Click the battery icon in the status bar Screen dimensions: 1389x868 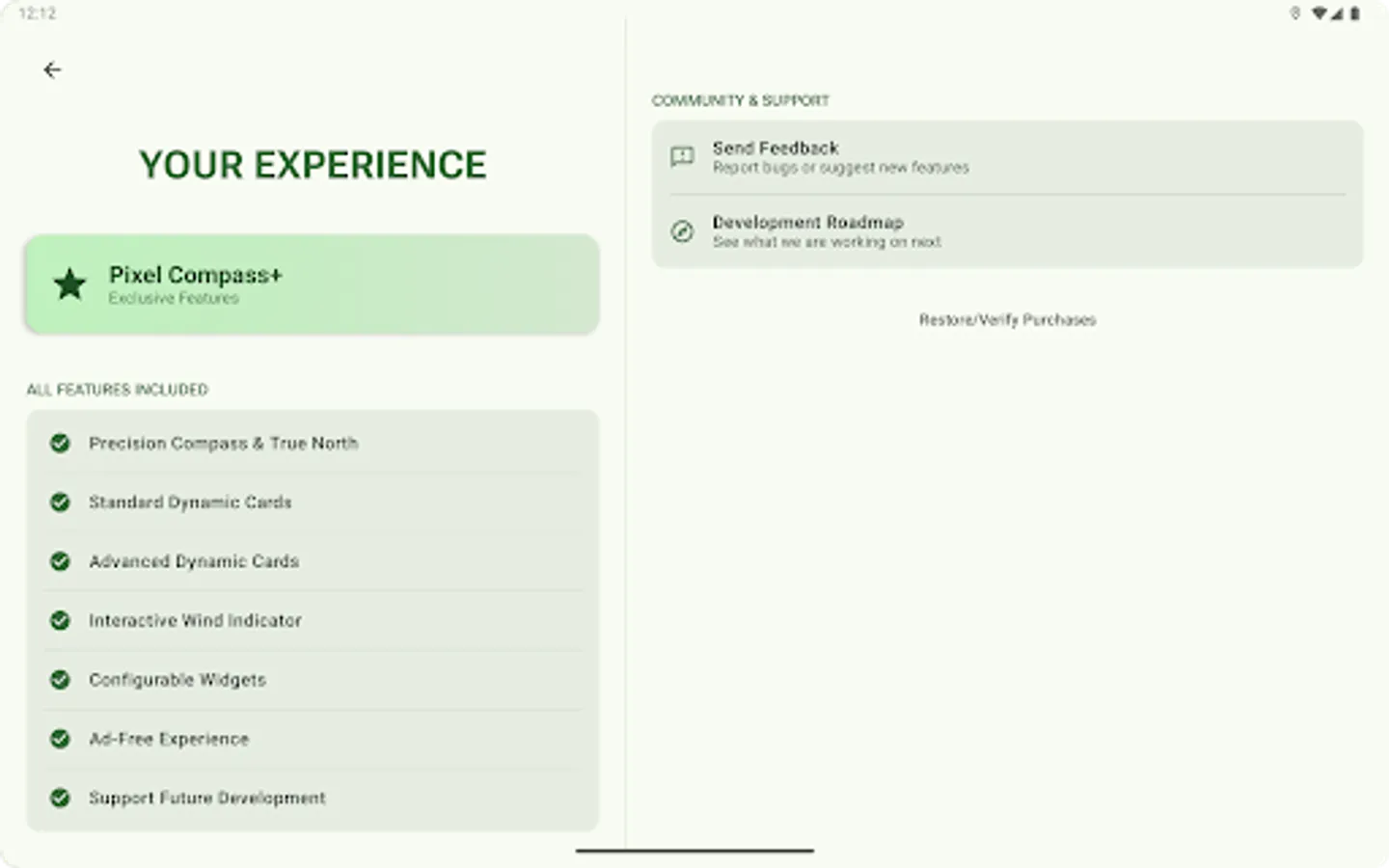click(x=1354, y=14)
